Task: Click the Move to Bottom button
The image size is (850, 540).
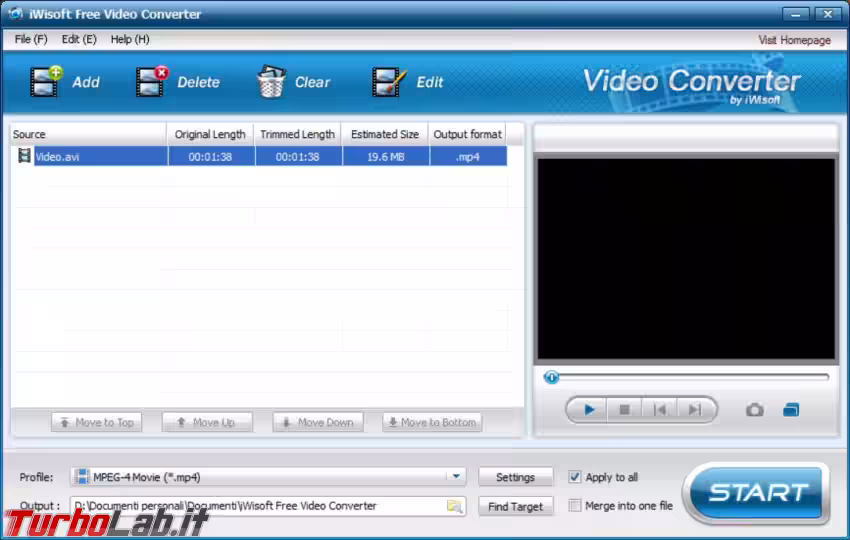Action: pyautogui.click(x=432, y=422)
